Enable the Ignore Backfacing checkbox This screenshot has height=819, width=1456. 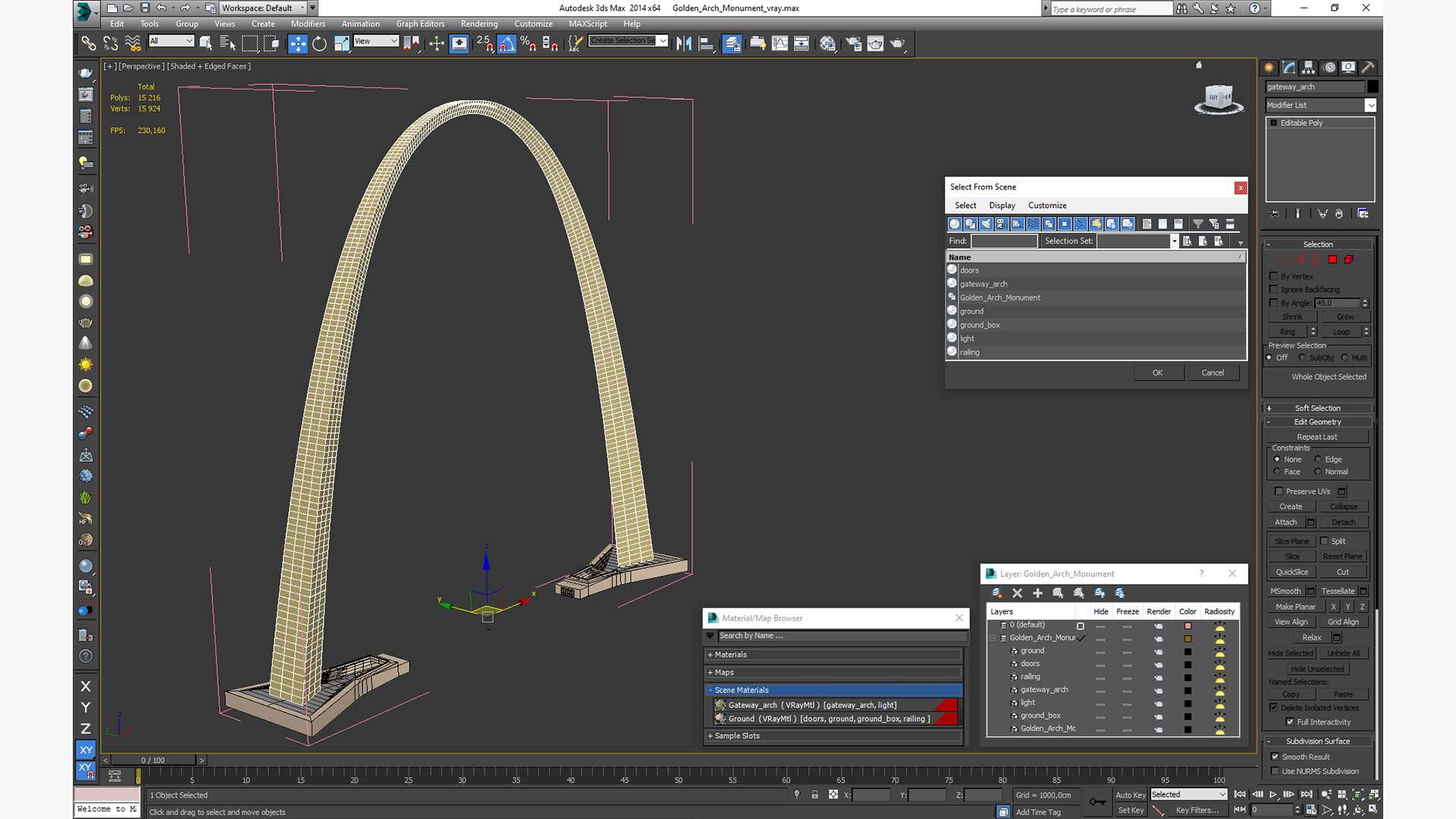tap(1274, 289)
